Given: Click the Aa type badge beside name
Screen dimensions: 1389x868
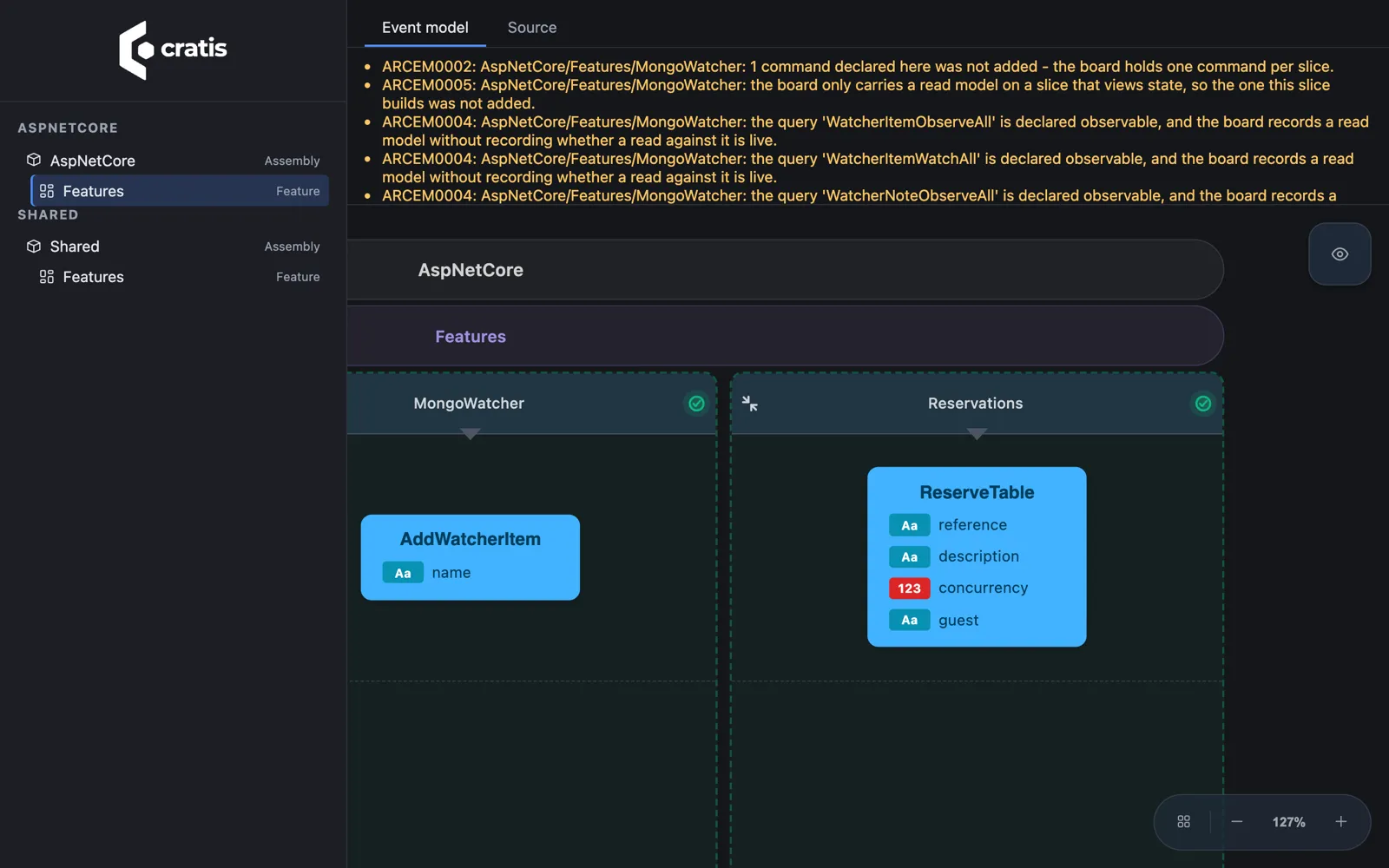Looking at the screenshot, I should tap(403, 573).
